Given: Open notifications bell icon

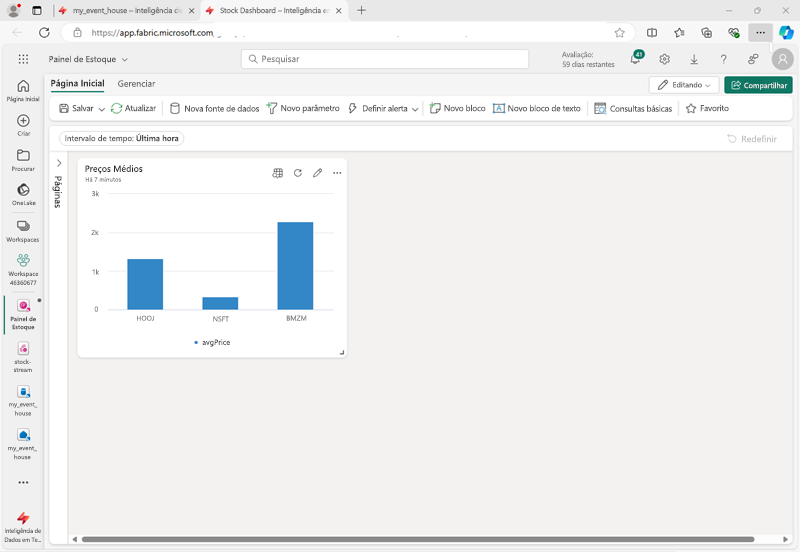Looking at the screenshot, I should (x=636, y=59).
